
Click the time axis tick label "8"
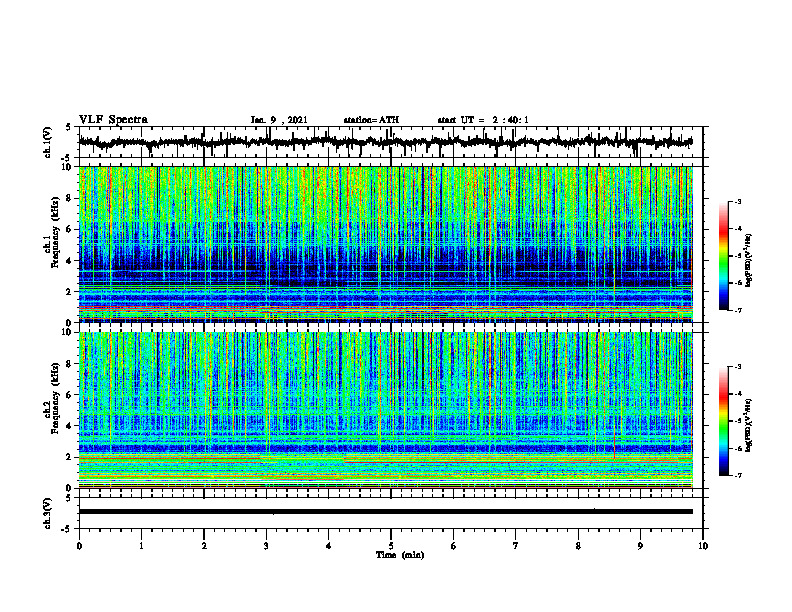click(578, 546)
